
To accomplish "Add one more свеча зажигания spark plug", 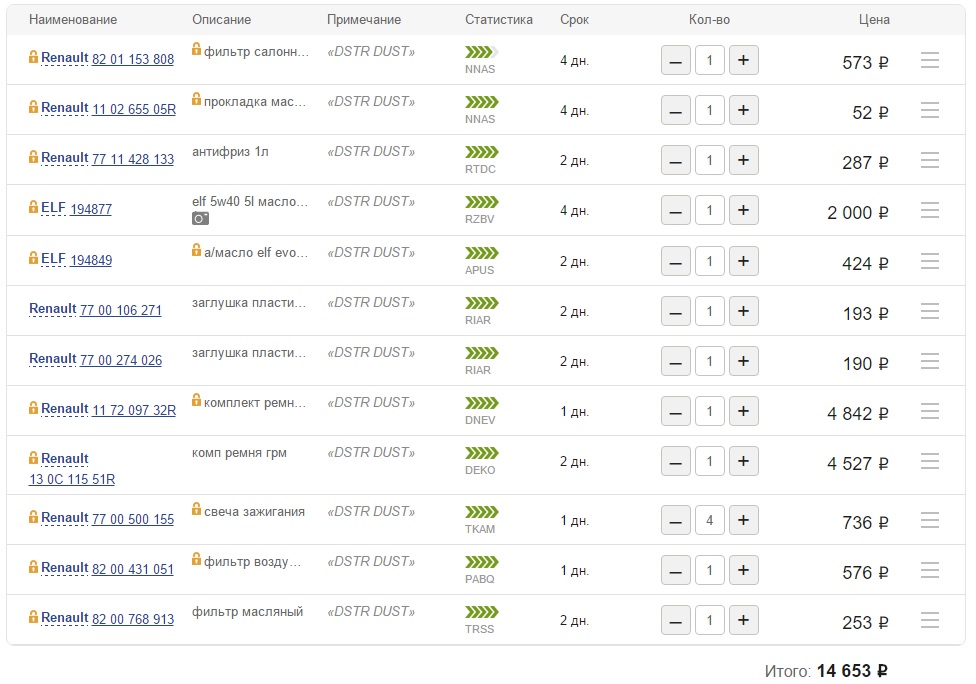I will click(x=743, y=520).
